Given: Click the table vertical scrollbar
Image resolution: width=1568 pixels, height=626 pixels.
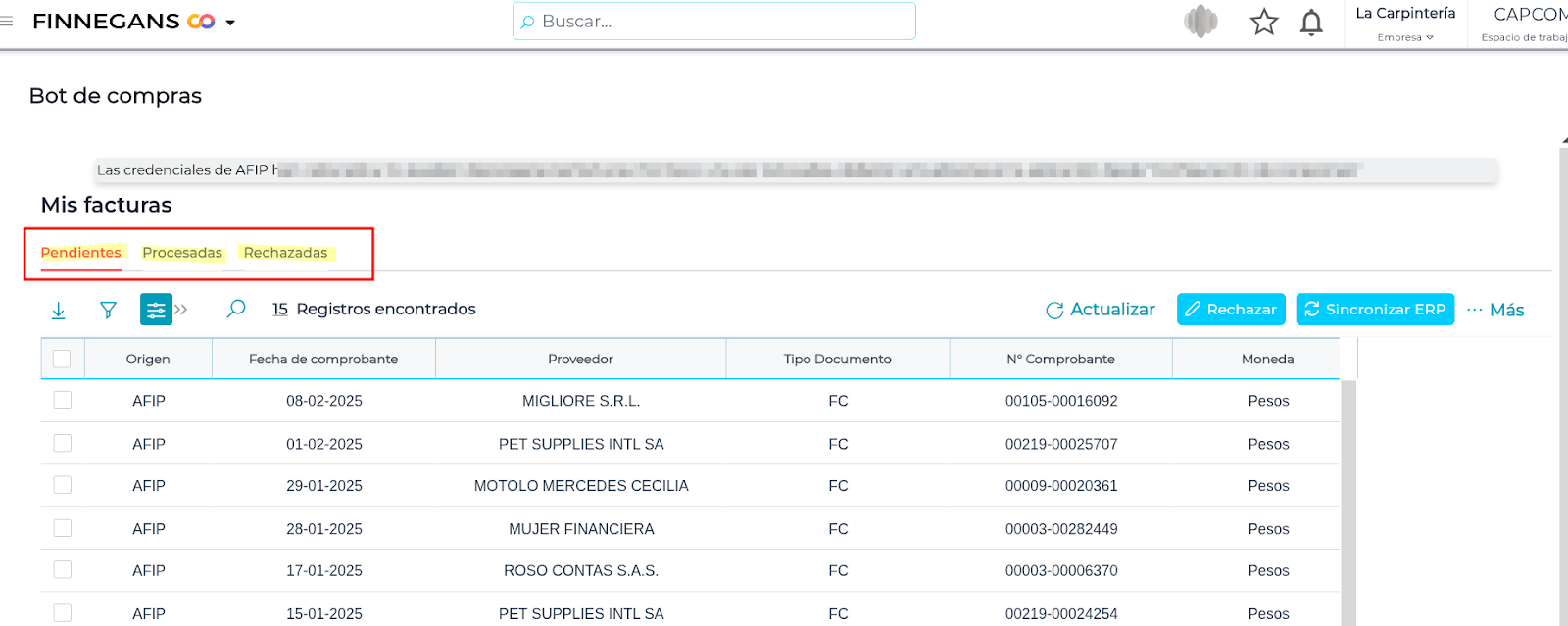Looking at the screenshot, I should click(x=1348, y=503).
